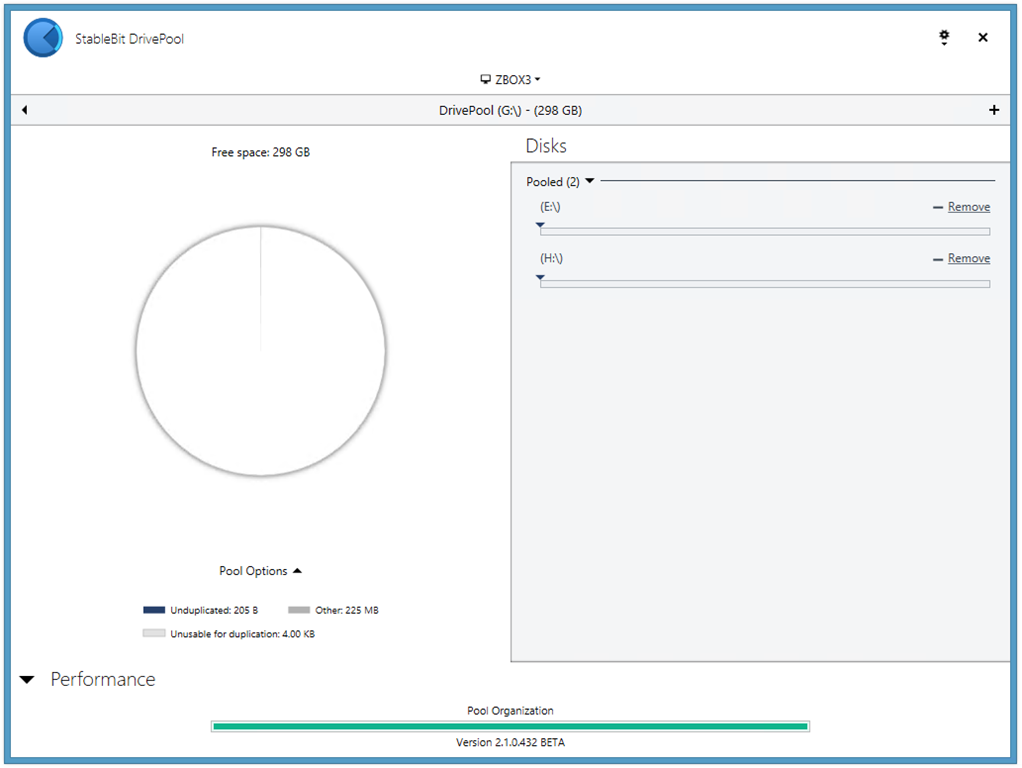Remove the E:\ drive from pool
Screen dimensions: 1022x768
pos(969,207)
